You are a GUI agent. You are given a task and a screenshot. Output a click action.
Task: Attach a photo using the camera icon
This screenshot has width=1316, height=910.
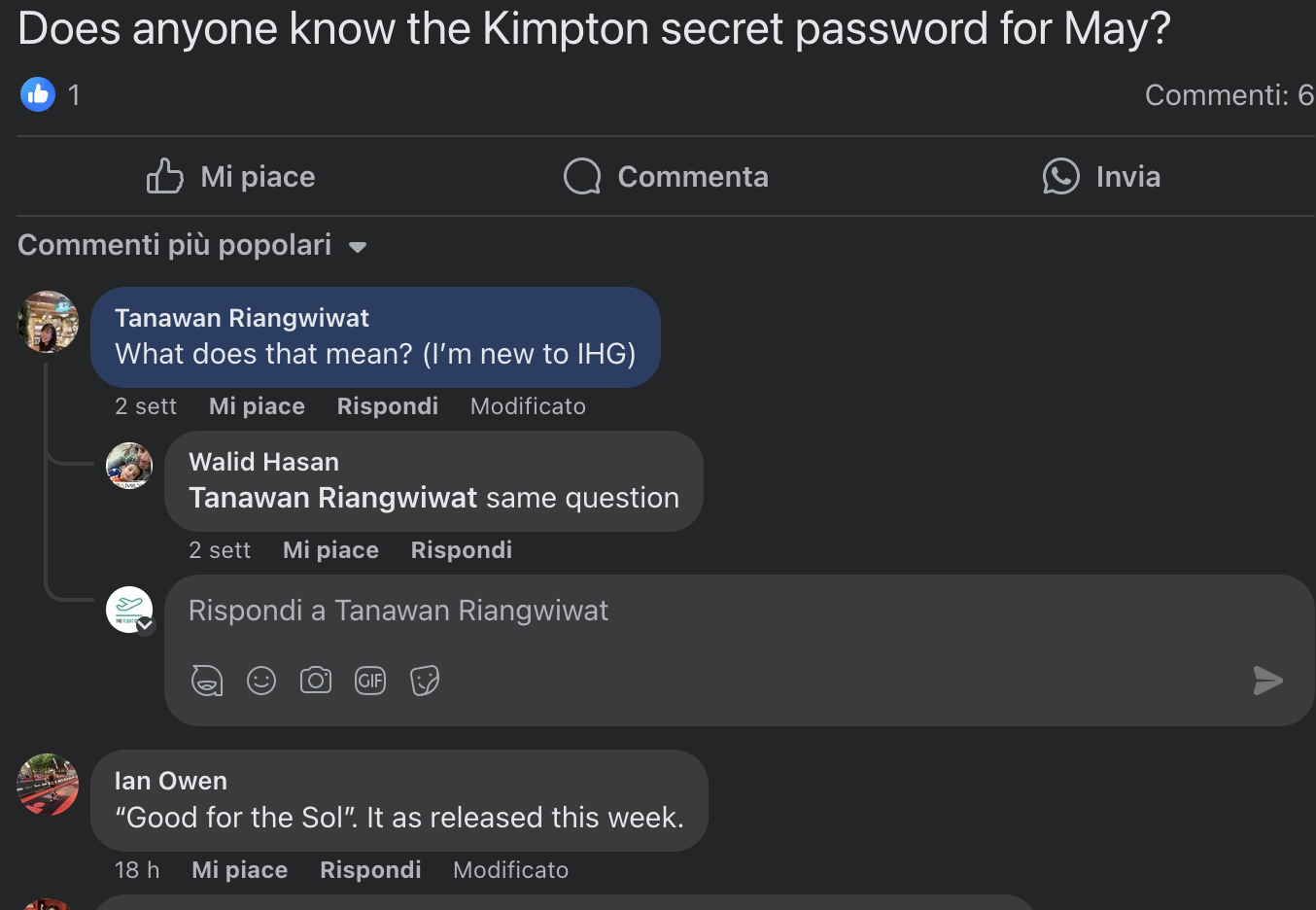click(x=316, y=681)
